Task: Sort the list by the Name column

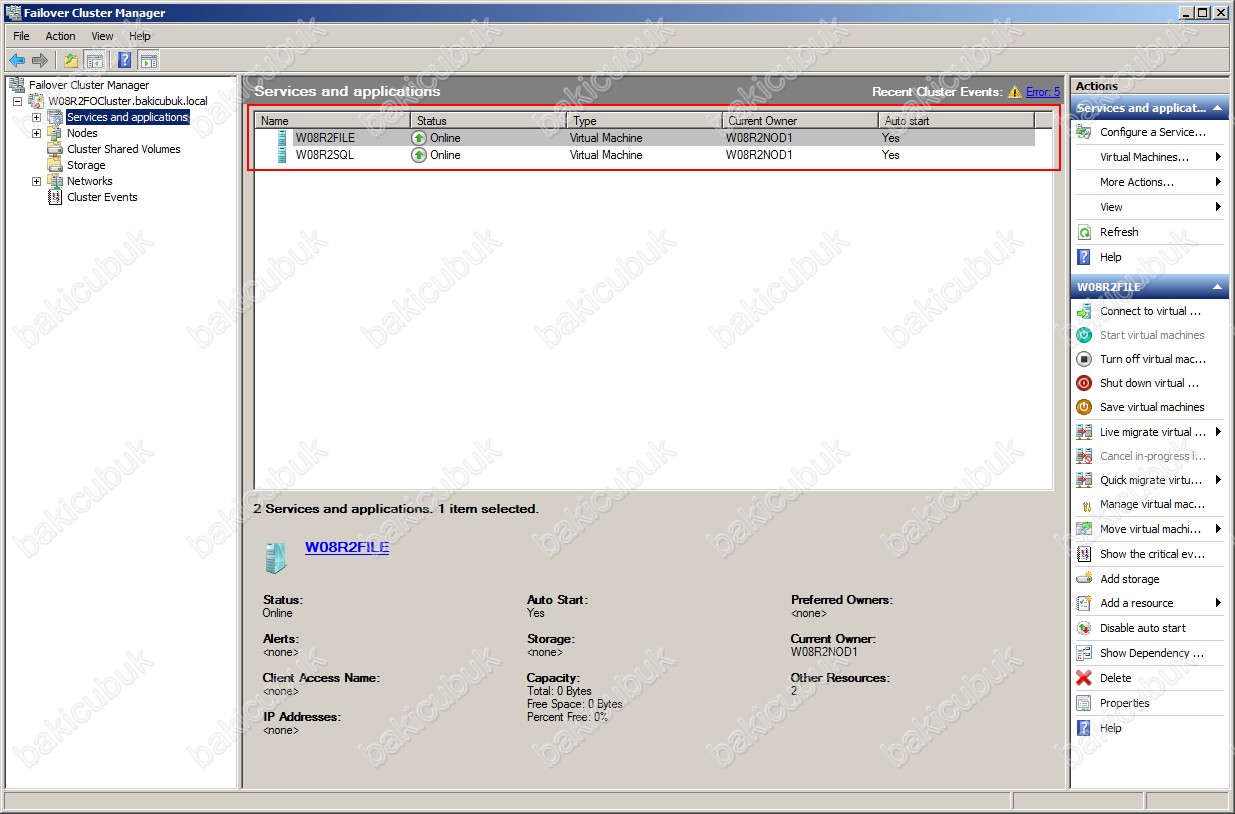Action: [x=333, y=121]
